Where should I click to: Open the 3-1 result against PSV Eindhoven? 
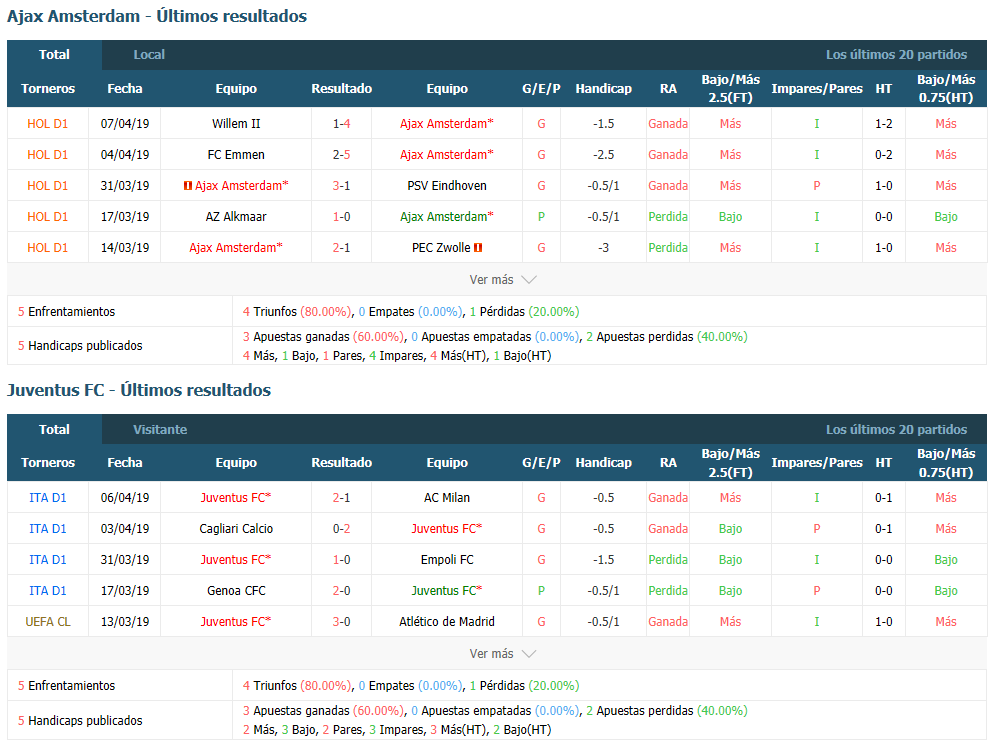(x=341, y=185)
